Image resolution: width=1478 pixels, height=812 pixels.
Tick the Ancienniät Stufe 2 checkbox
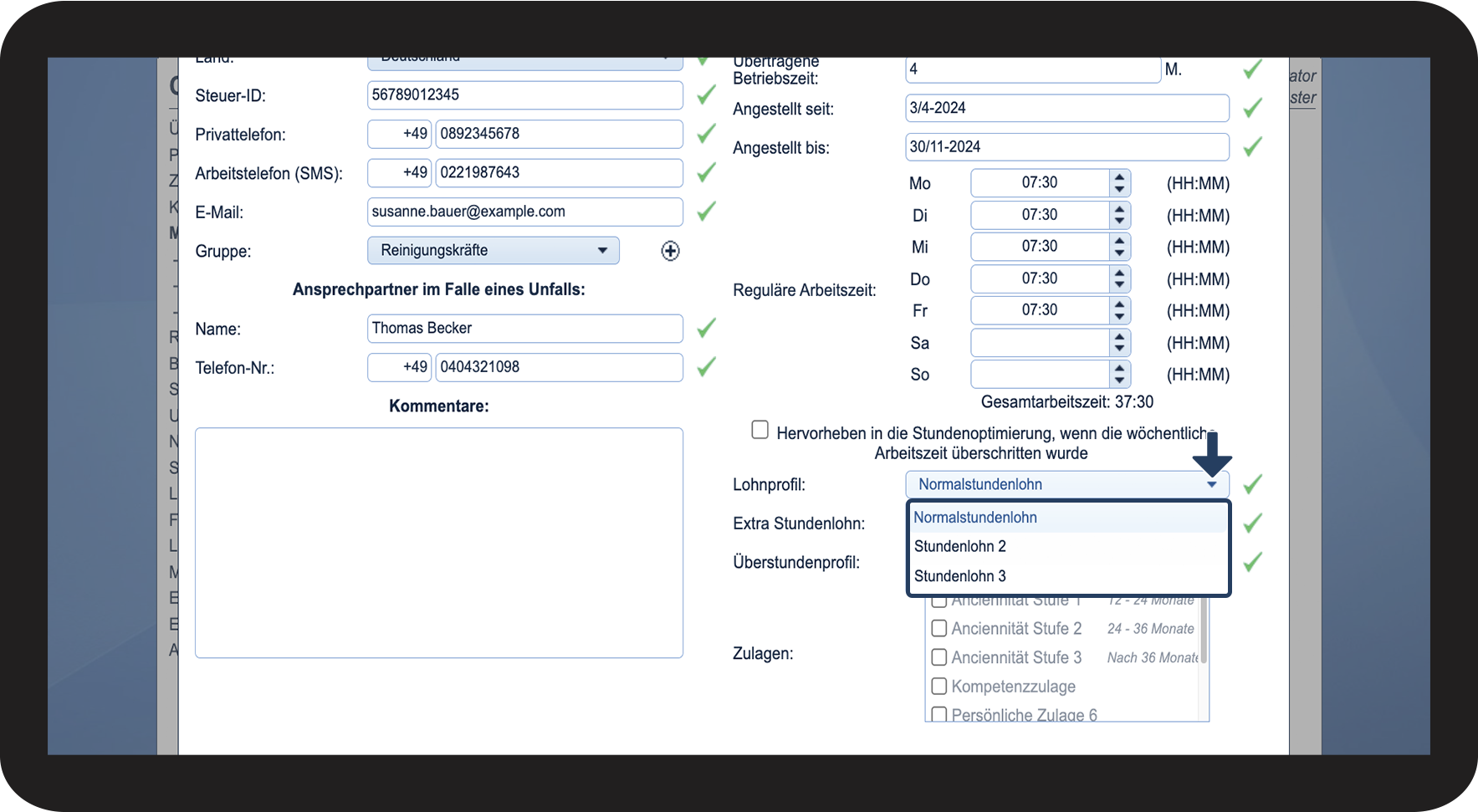point(939,628)
